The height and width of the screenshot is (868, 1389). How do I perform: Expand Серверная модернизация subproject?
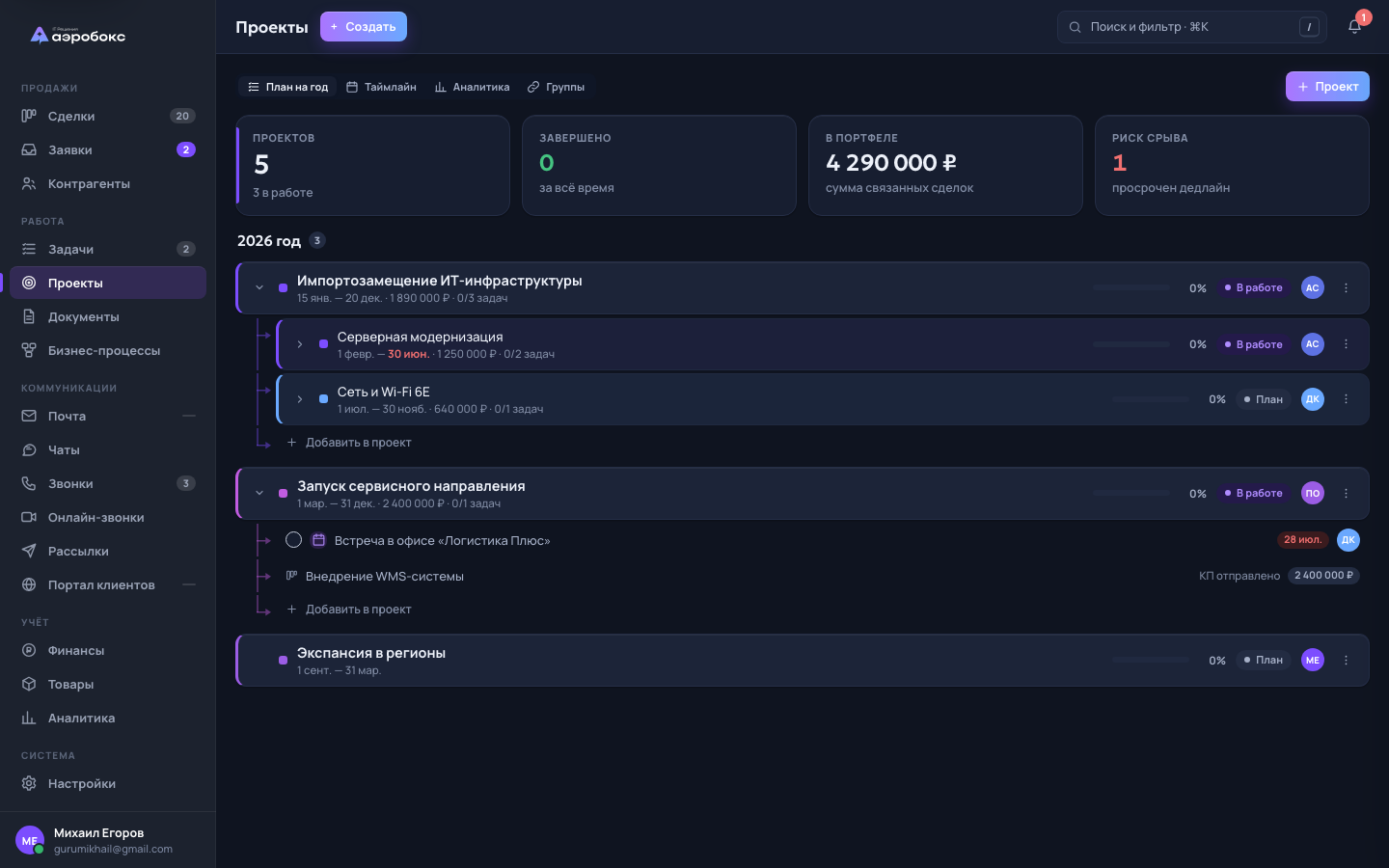pos(300,344)
